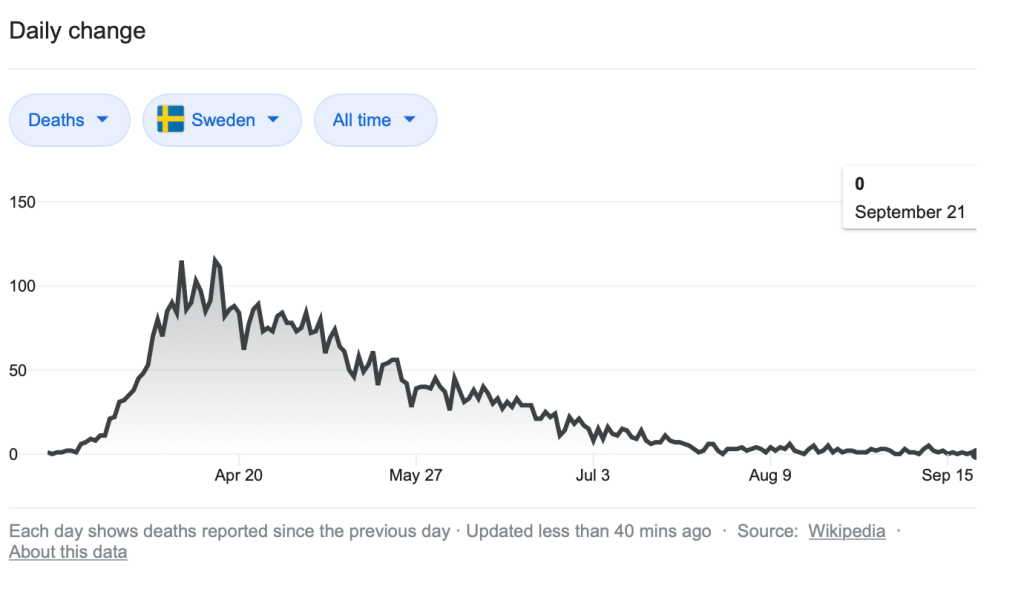
Task: Click the September 21 tooltip box
Action: pos(909,198)
